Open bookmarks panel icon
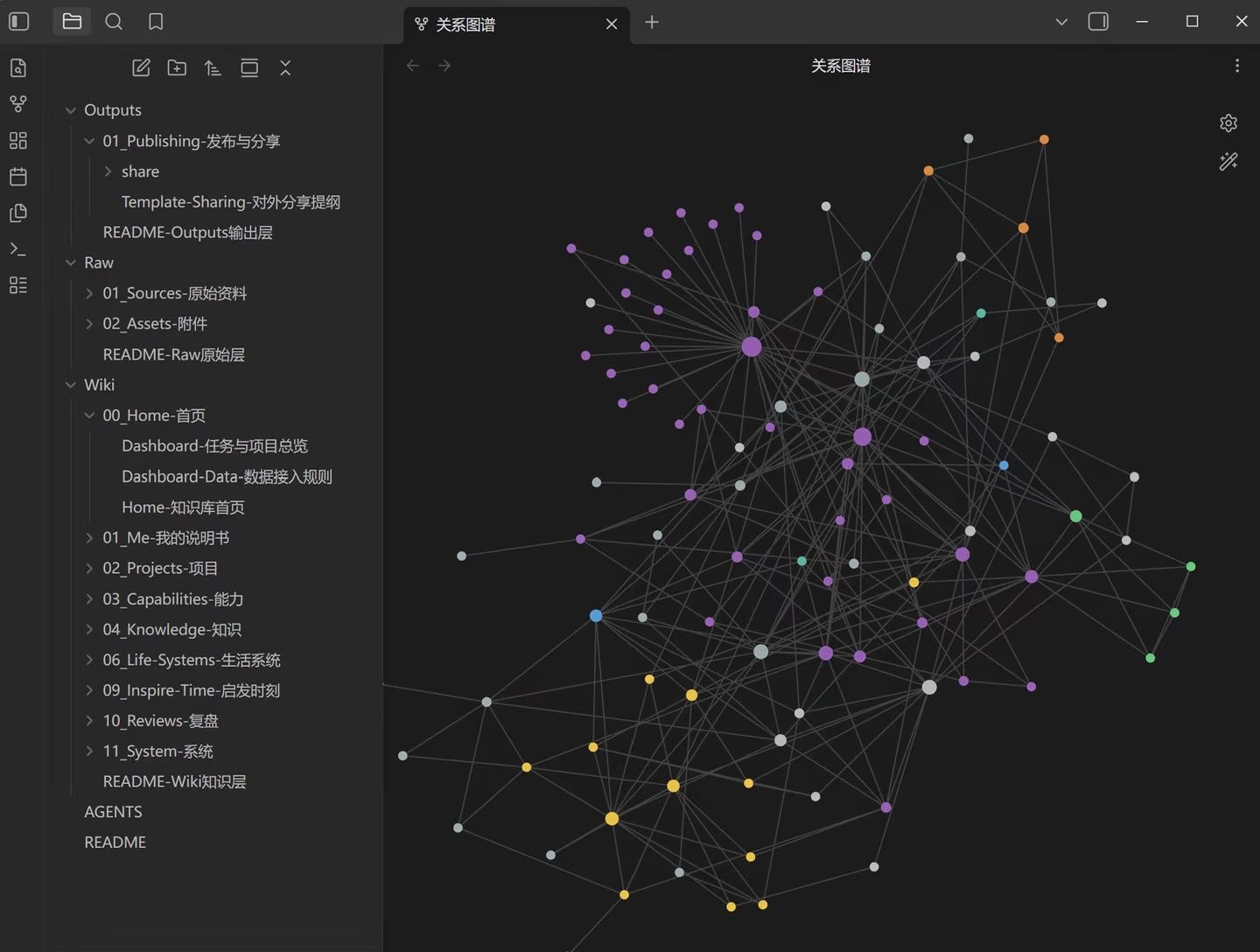 coord(156,22)
